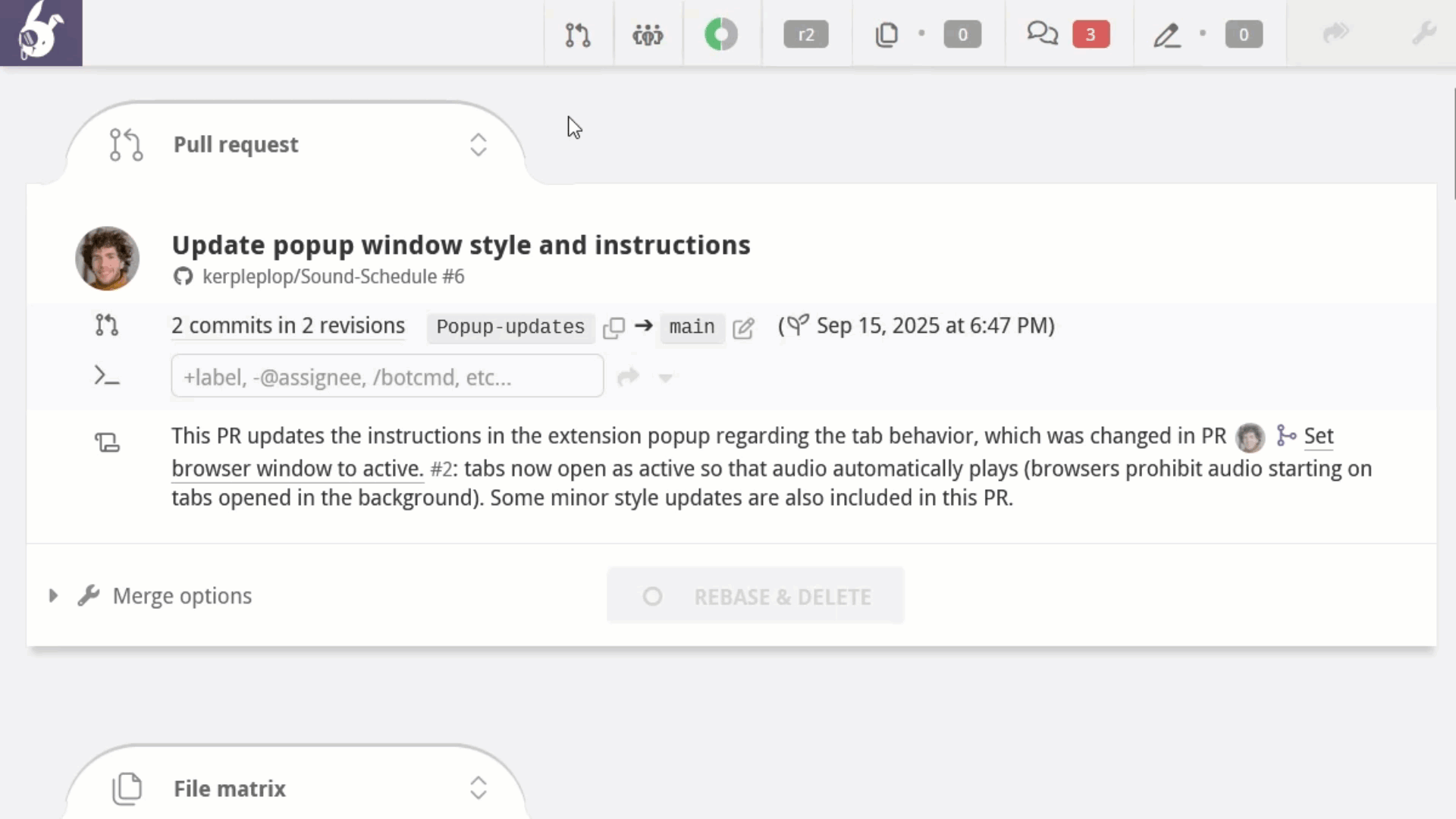Image resolution: width=1456 pixels, height=819 pixels.
Task: Open discussions icon with 3 unresolved
Action: tap(1043, 34)
